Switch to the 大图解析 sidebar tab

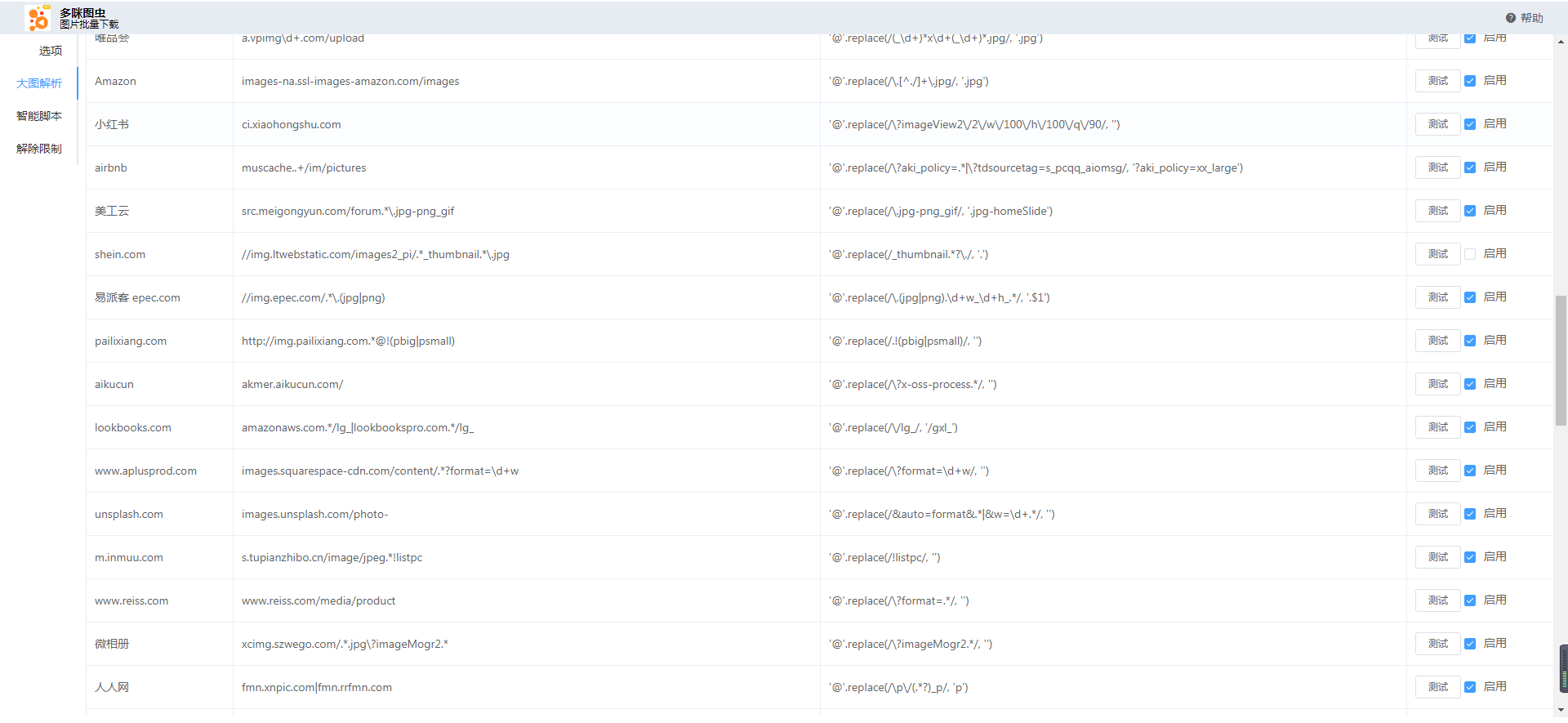point(39,83)
